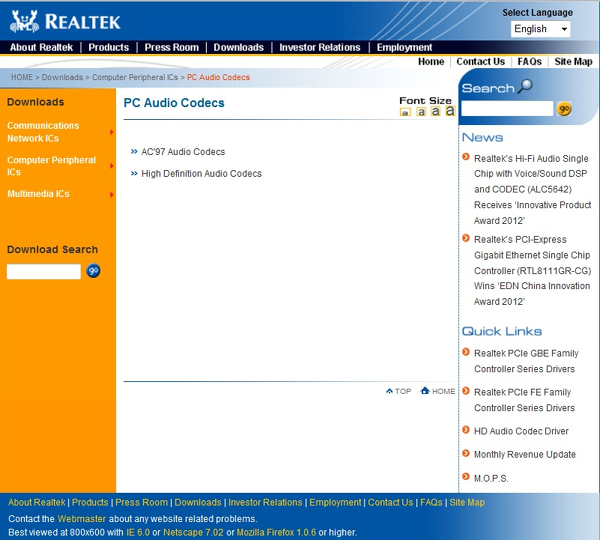This screenshot has width=600, height=540.
Task: Go to Home in the secondary navigation
Action: click(431, 62)
